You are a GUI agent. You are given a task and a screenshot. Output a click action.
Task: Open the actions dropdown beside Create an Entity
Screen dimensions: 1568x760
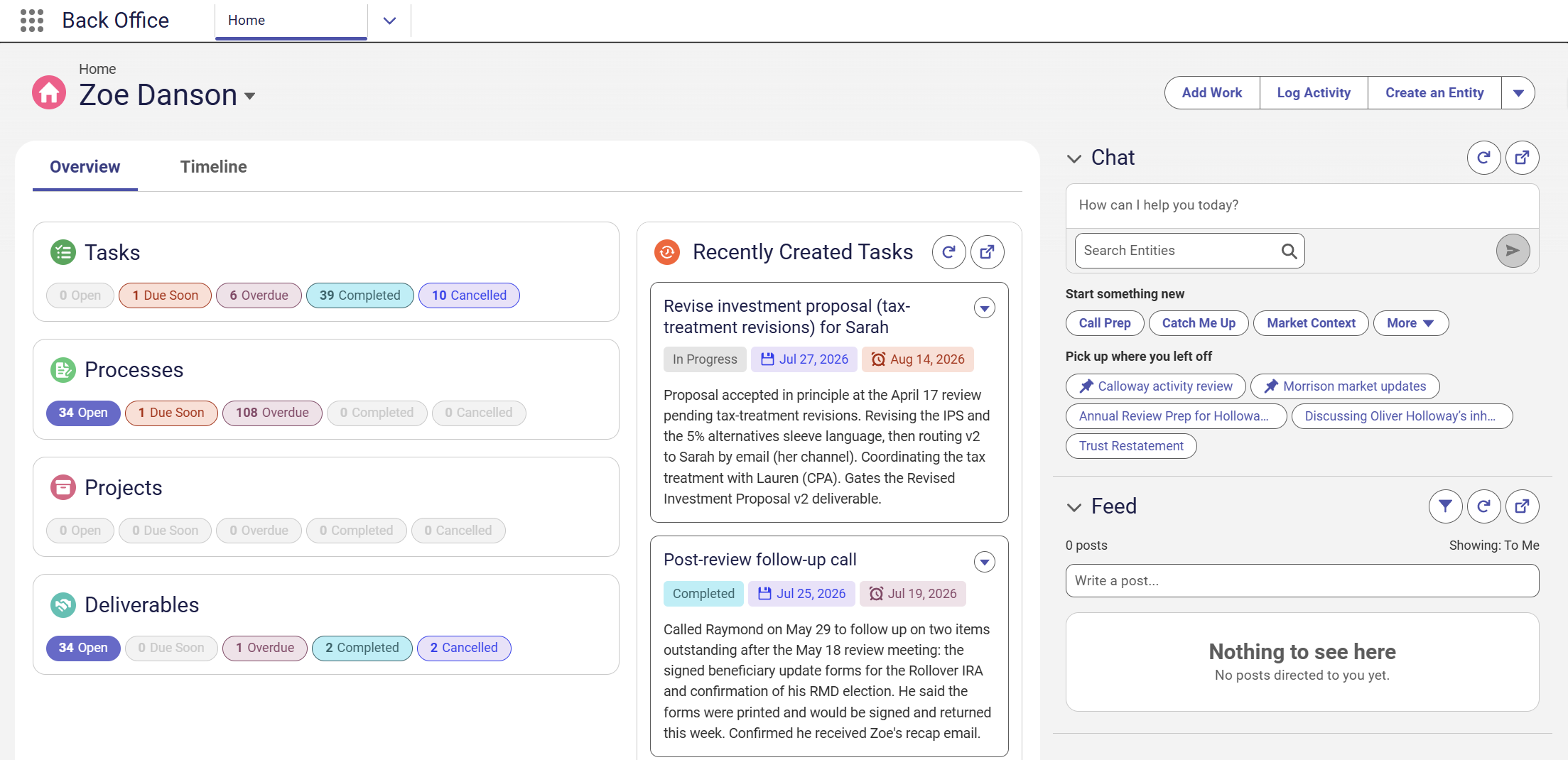point(1518,93)
